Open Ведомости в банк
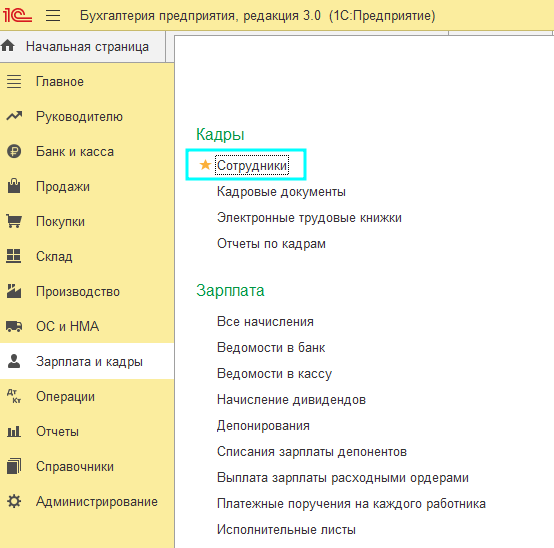 [271, 347]
